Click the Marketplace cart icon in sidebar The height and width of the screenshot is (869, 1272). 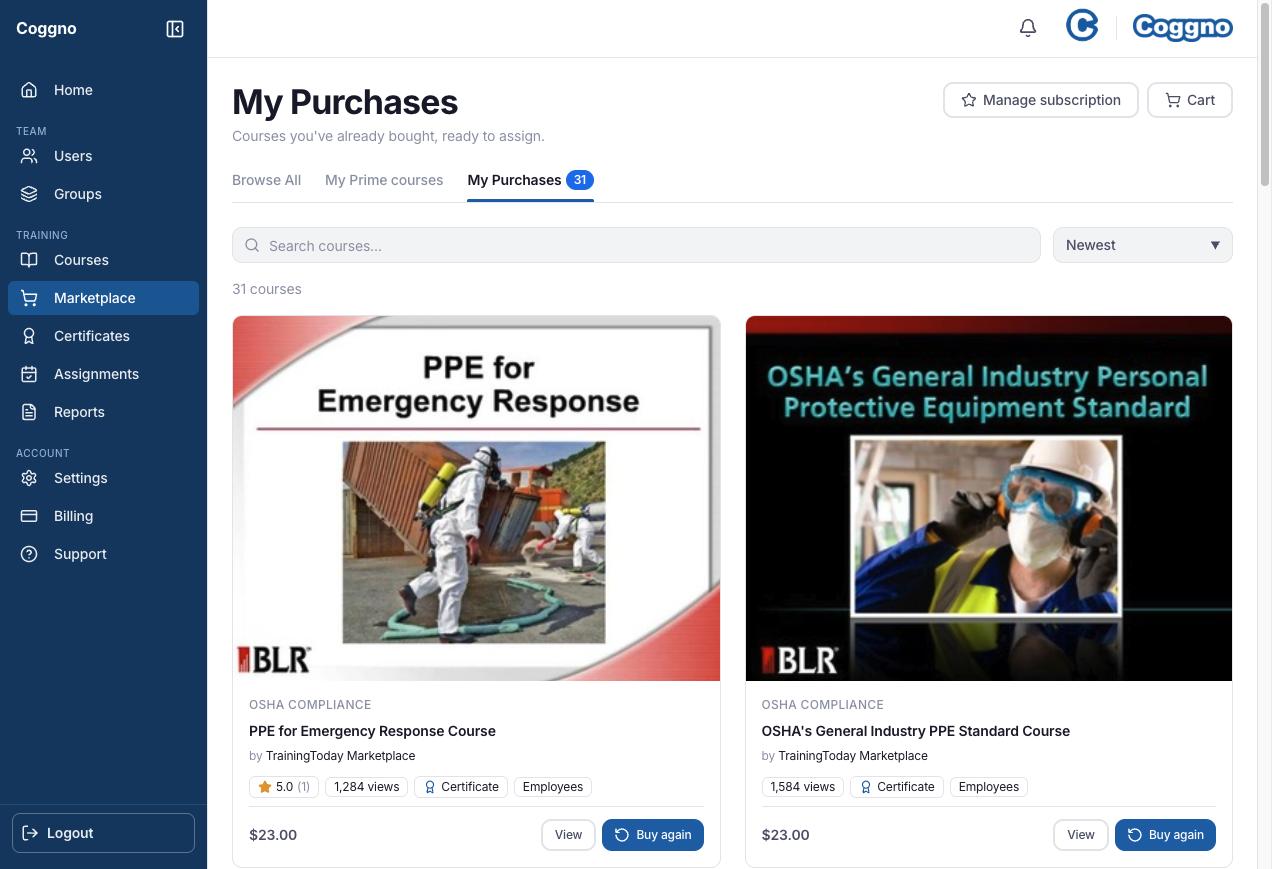click(29, 298)
